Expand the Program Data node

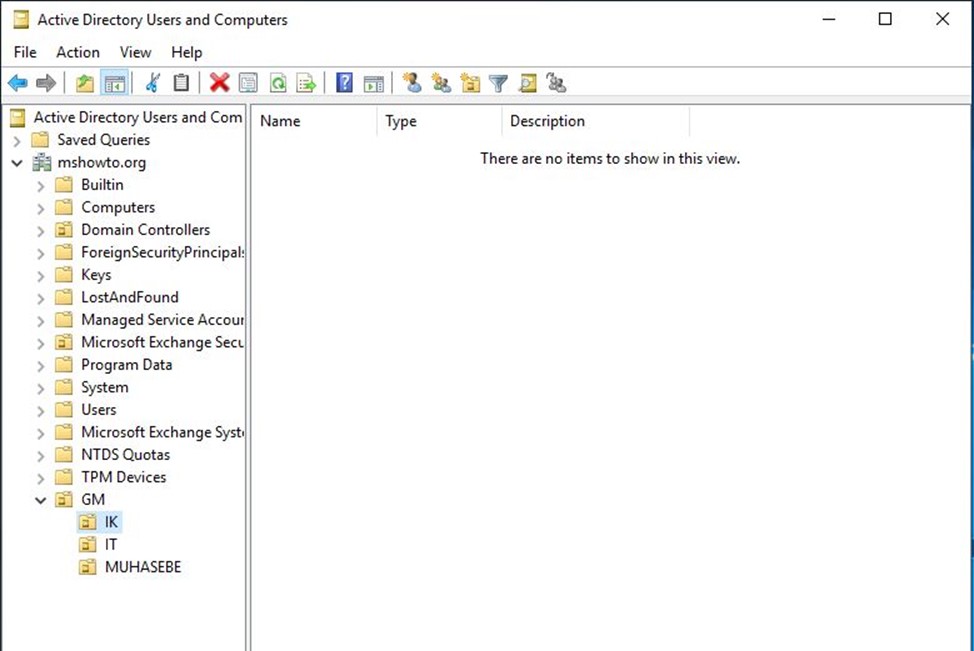pyautogui.click(x=41, y=365)
